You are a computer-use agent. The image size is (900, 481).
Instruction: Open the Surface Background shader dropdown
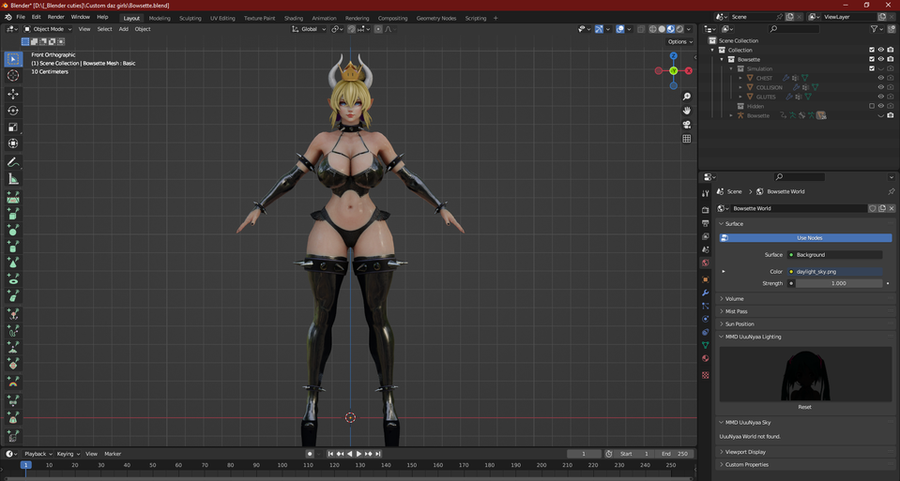point(835,255)
